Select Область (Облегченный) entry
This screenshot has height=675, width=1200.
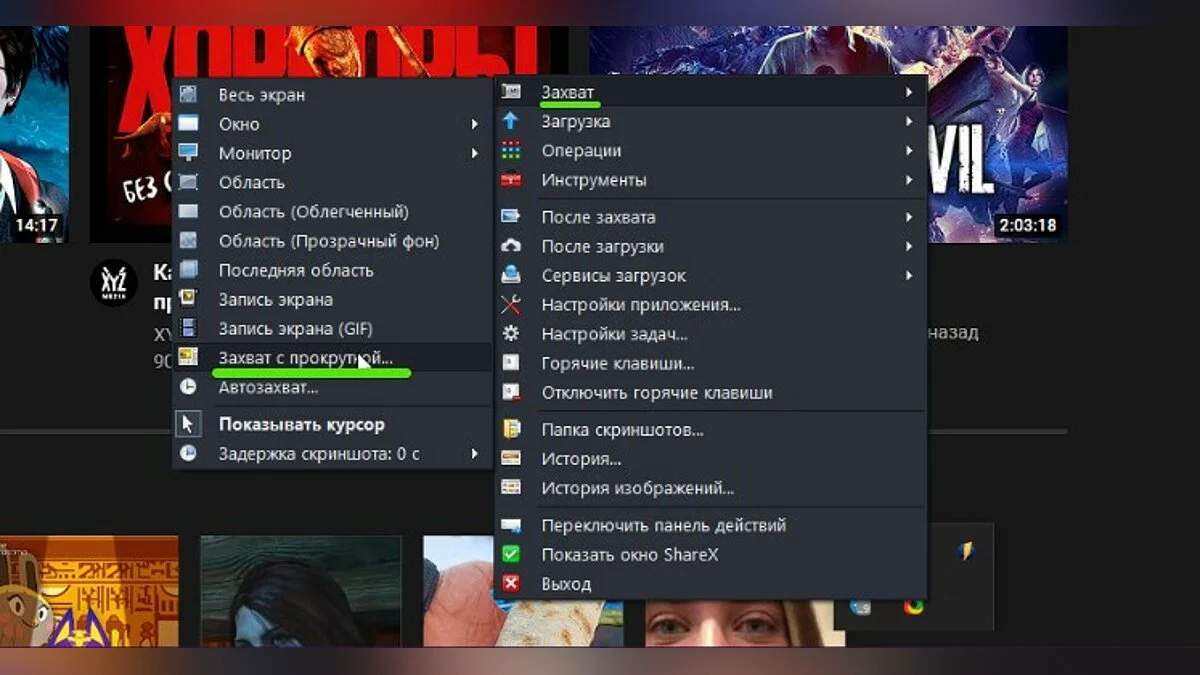333,212
